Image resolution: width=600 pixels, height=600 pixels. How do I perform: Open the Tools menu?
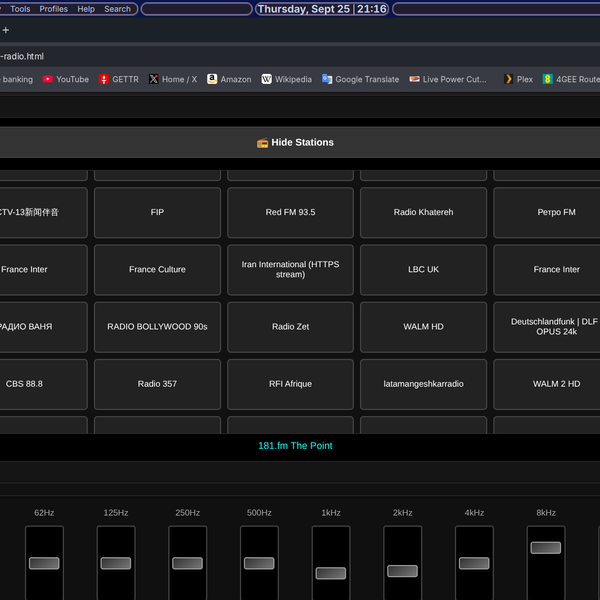tap(20, 9)
